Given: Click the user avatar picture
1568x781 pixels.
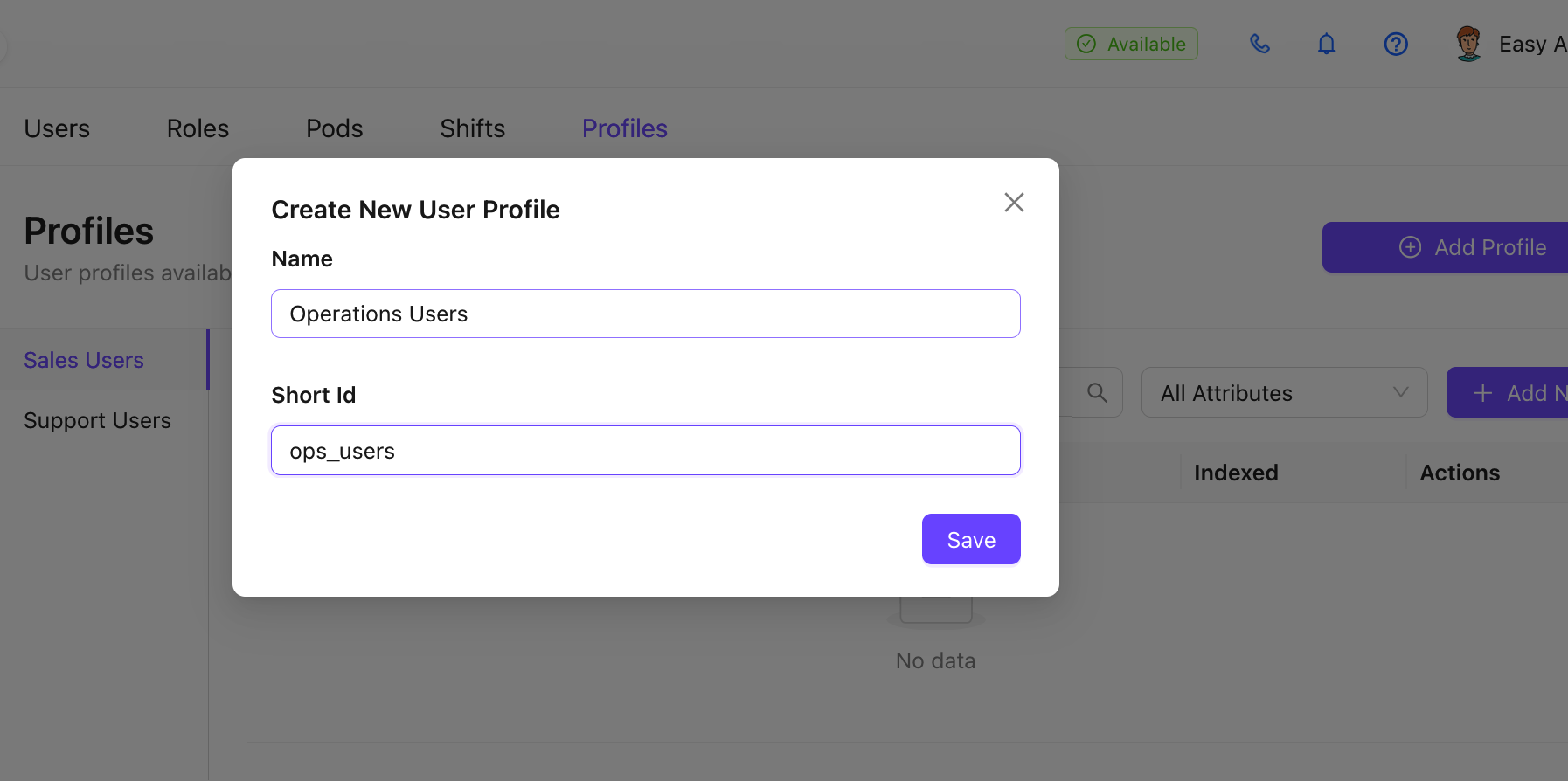Looking at the screenshot, I should (1468, 44).
